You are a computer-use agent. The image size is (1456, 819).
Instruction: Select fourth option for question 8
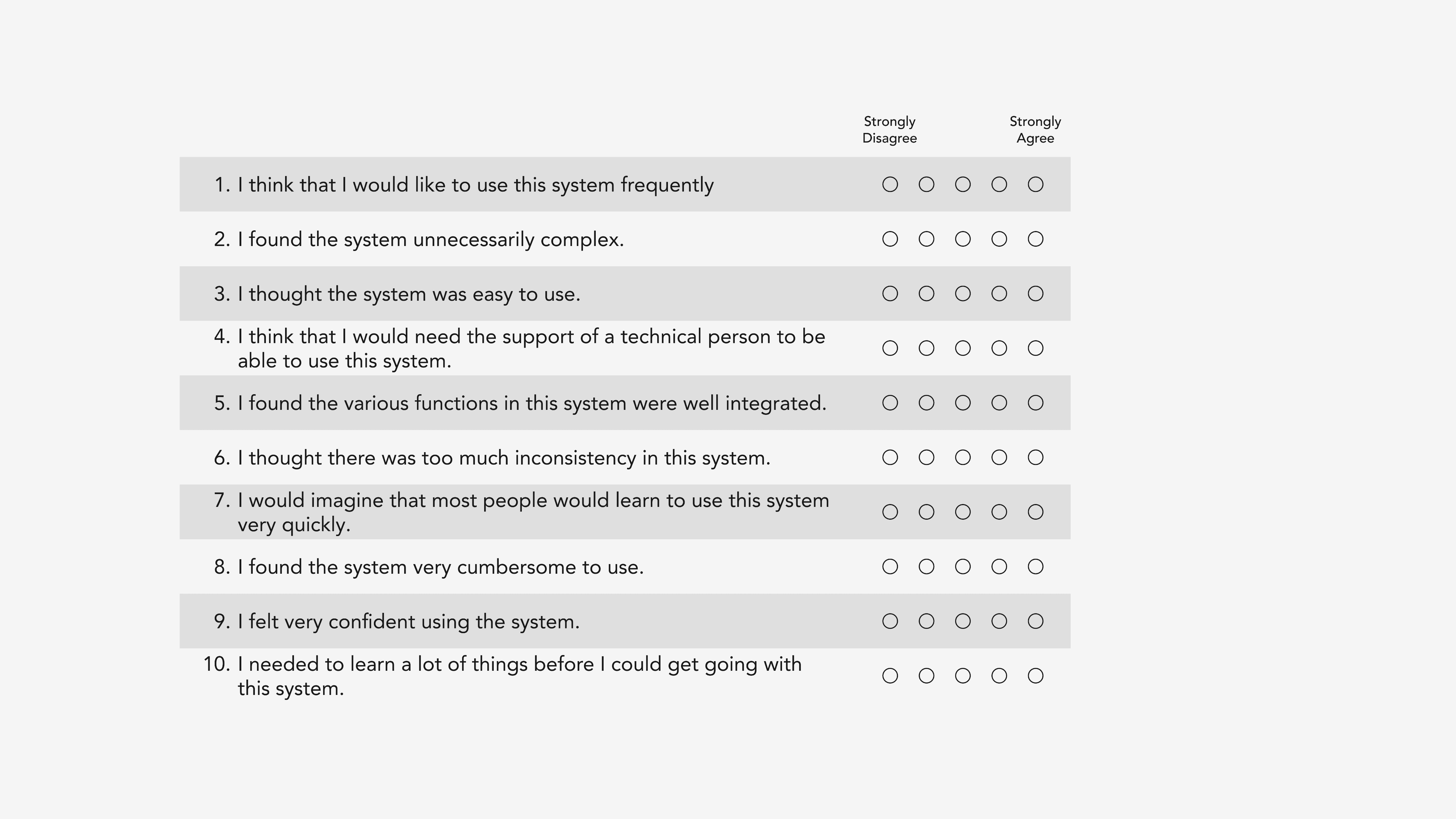point(999,566)
